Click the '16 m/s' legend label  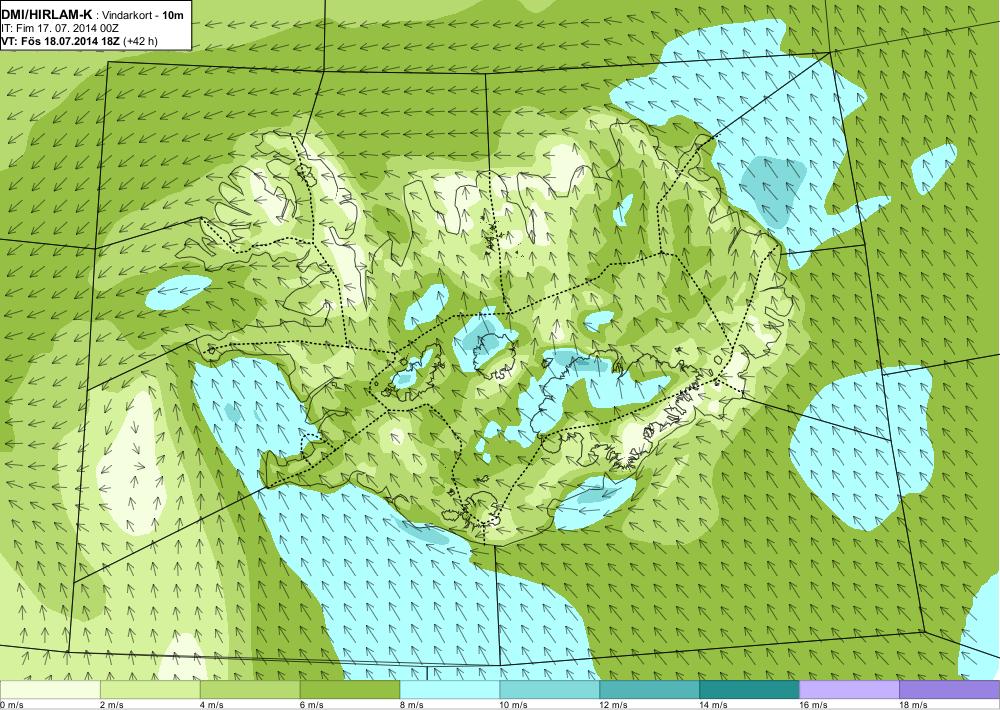(x=814, y=705)
